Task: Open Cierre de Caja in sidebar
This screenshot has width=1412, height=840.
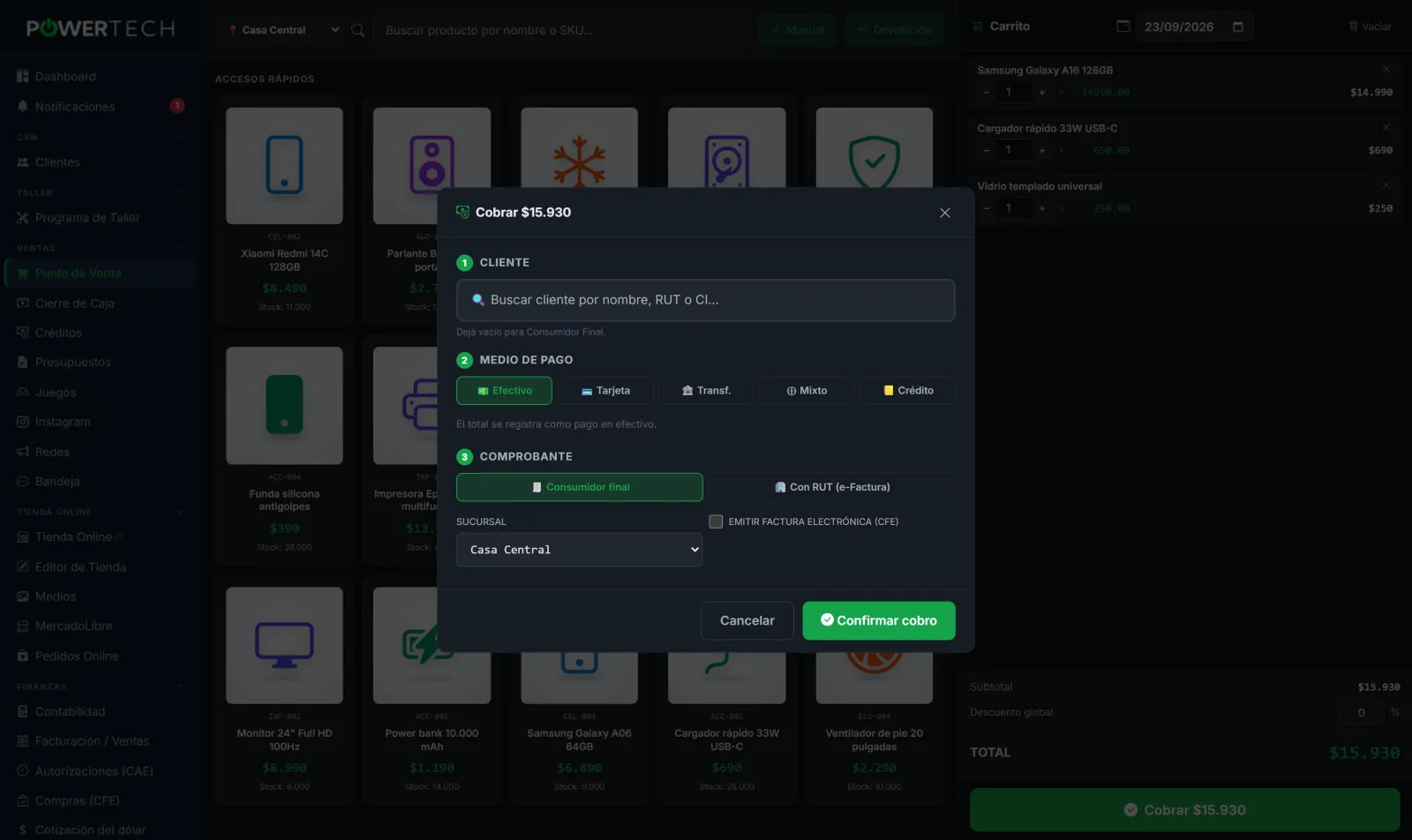Action: coord(99,304)
